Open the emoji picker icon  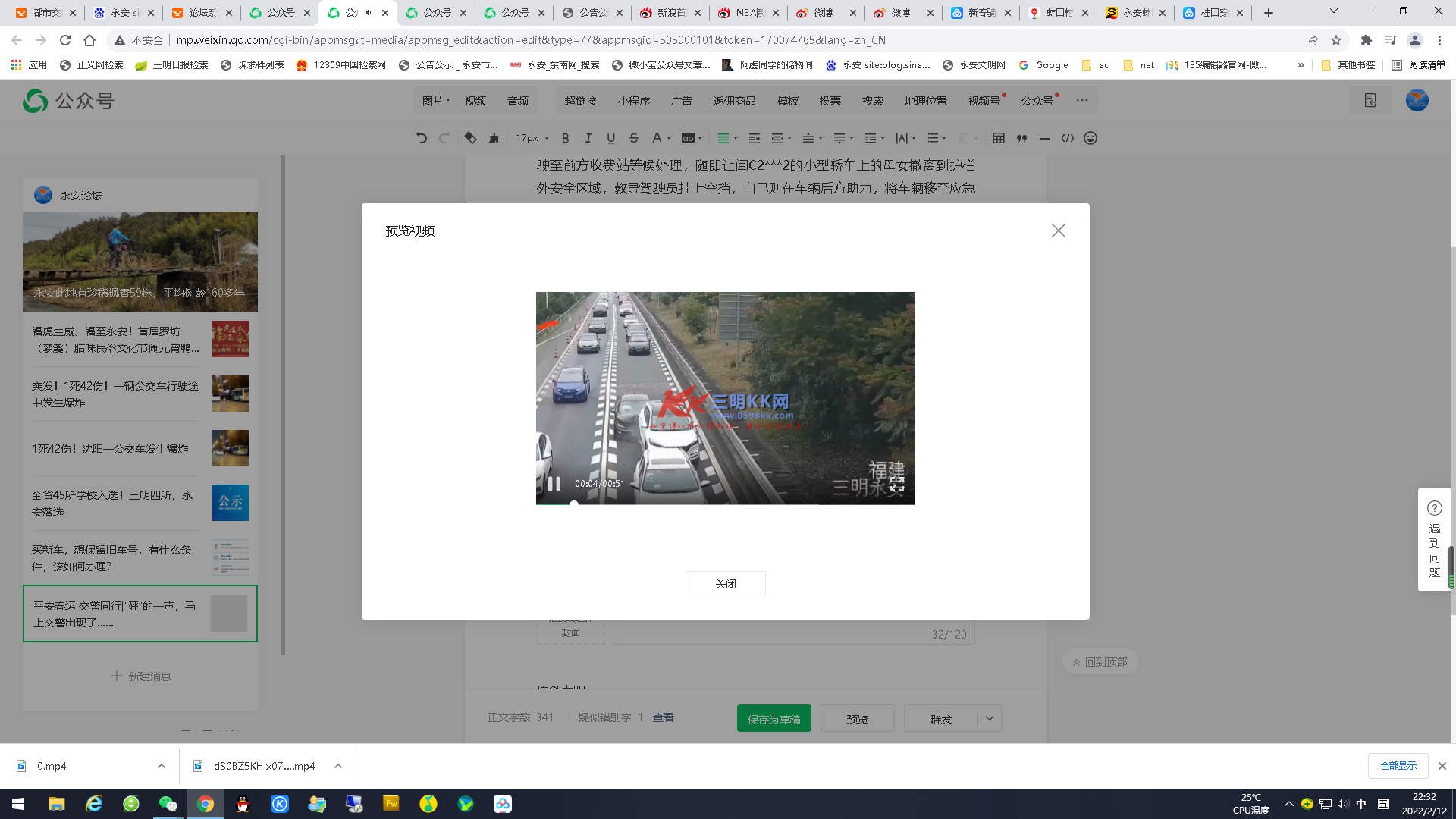(1090, 138)
